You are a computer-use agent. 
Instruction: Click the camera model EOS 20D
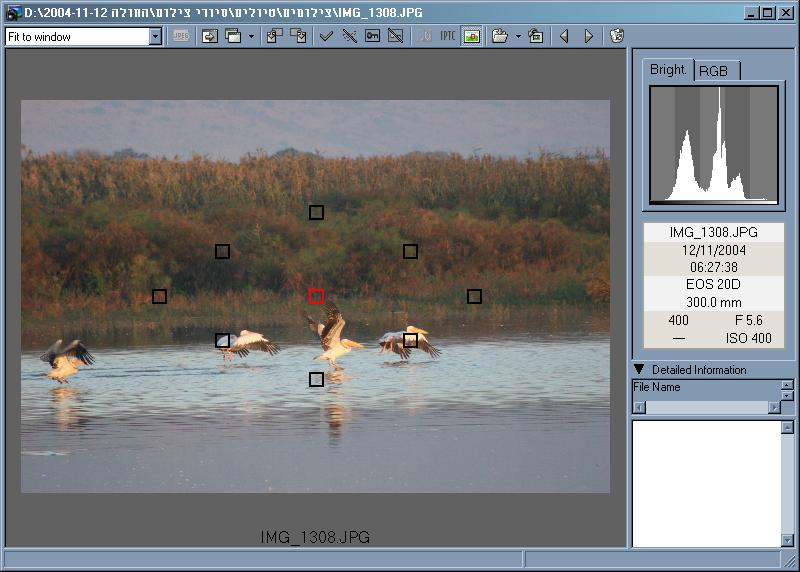pyautogui.click(x=713, y=284)
